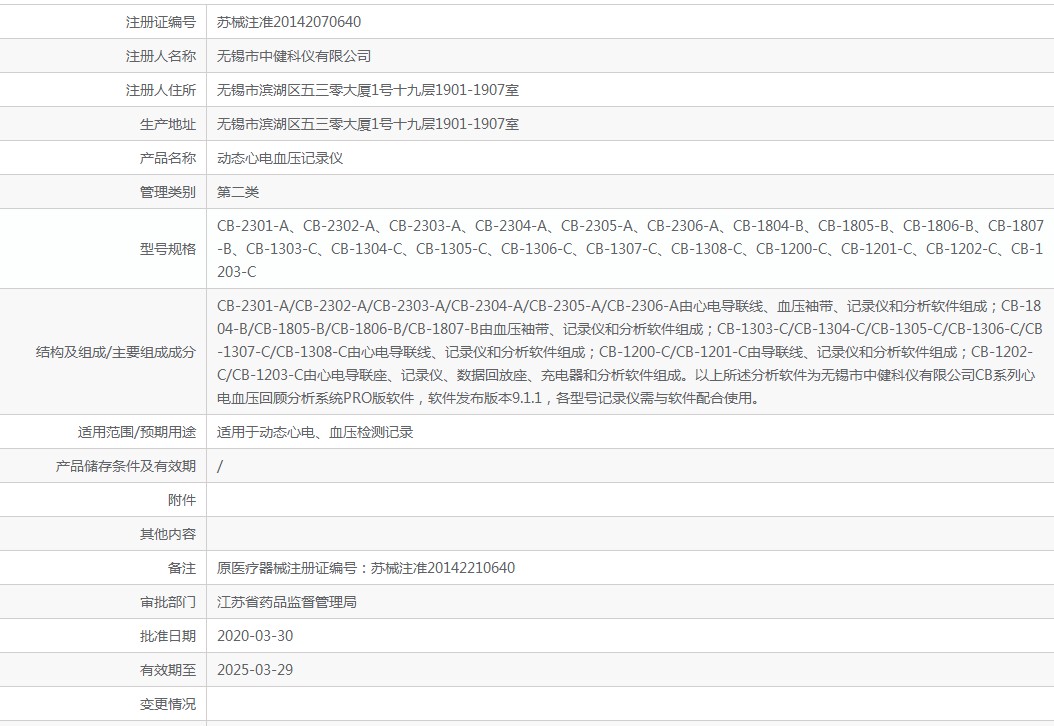
Task: Select the value 第二类
Action: tap(238, 192)
